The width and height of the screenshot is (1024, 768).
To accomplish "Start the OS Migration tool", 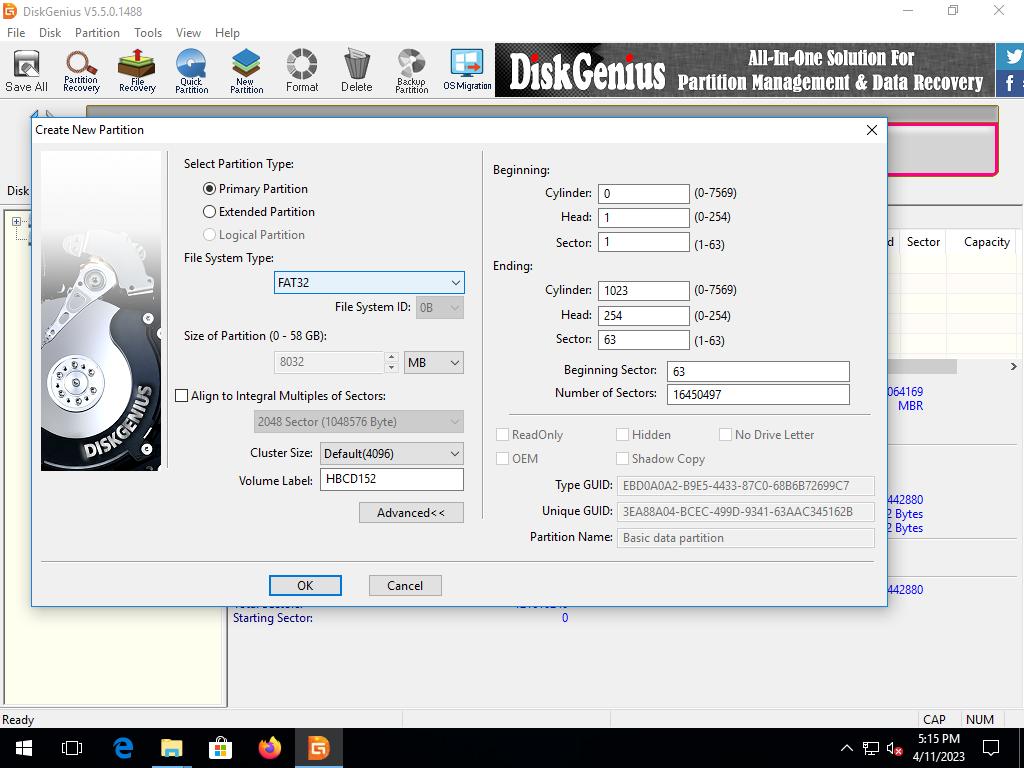I will pyautogui.click(x=467, y=70).
